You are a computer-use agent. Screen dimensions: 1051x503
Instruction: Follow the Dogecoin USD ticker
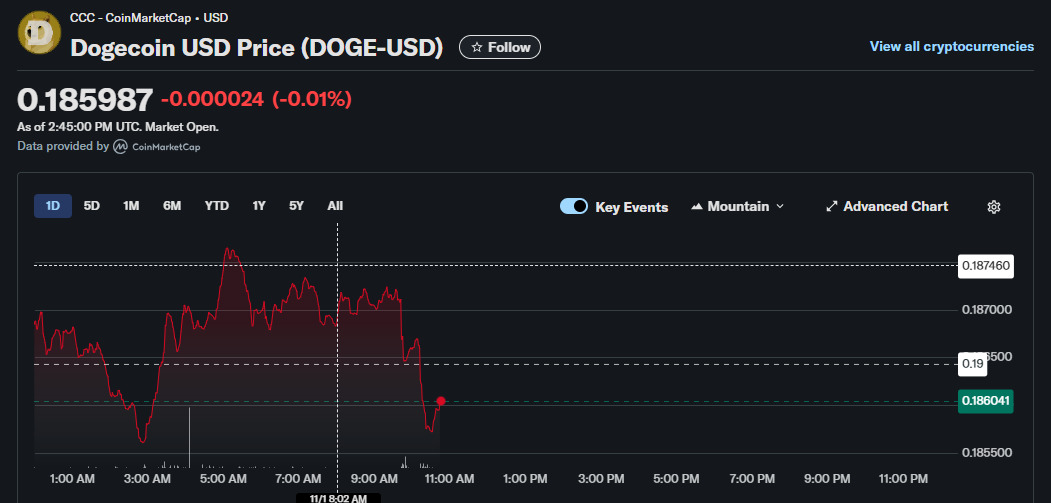pyautogui.click(x=500, y=47)
